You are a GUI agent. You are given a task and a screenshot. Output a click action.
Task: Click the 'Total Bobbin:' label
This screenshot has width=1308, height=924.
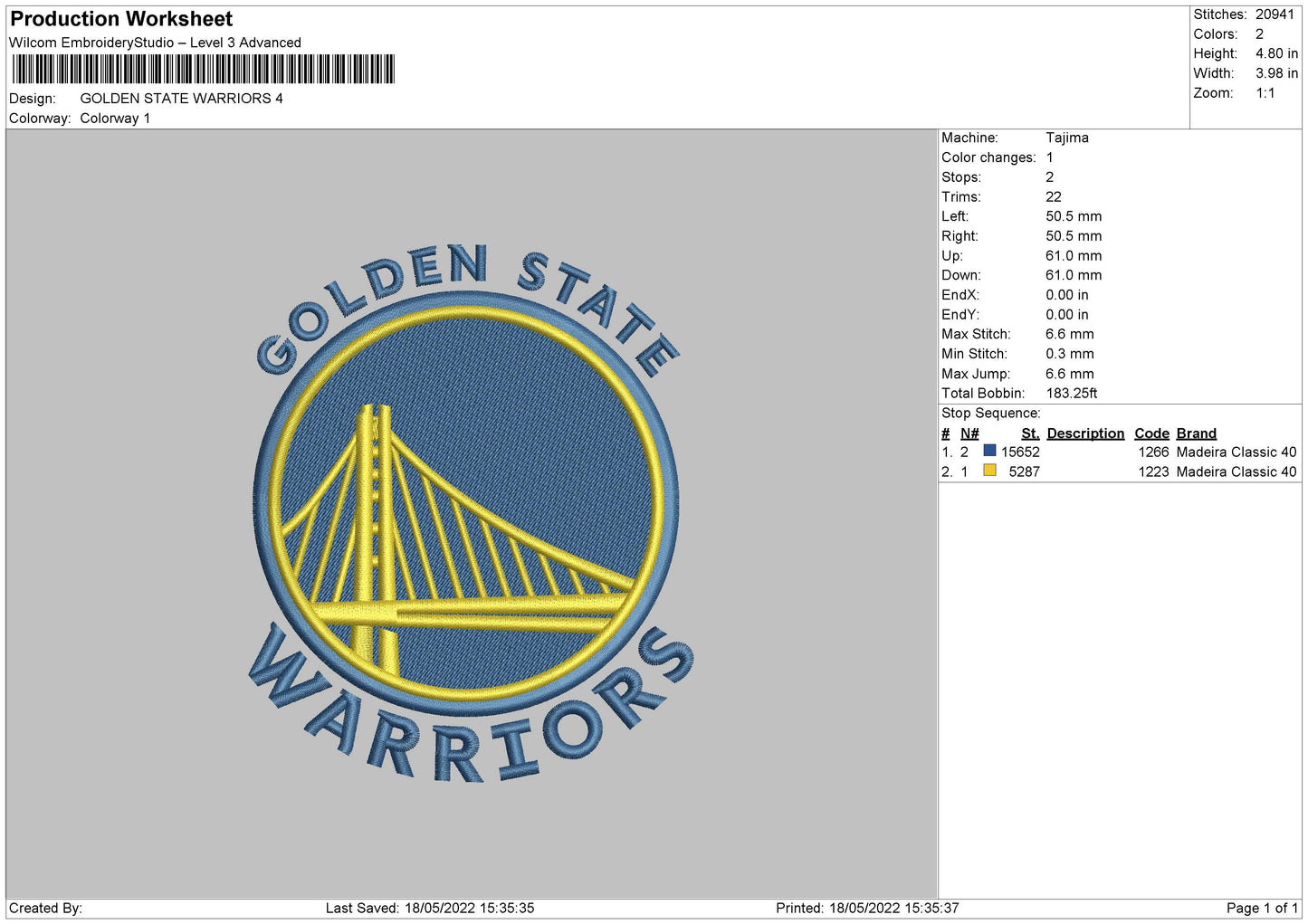coord(983,394)
